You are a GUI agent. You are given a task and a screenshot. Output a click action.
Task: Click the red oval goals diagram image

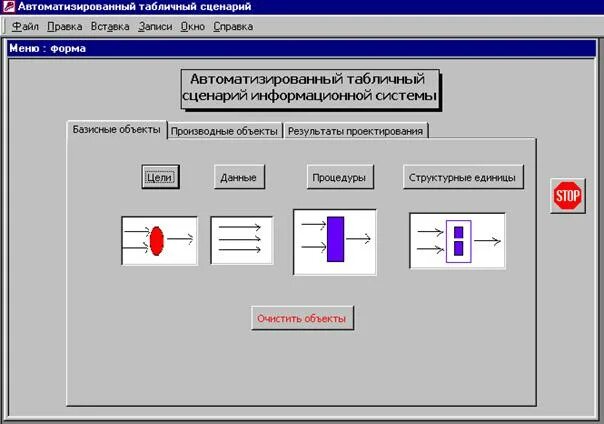pos(159,241)
